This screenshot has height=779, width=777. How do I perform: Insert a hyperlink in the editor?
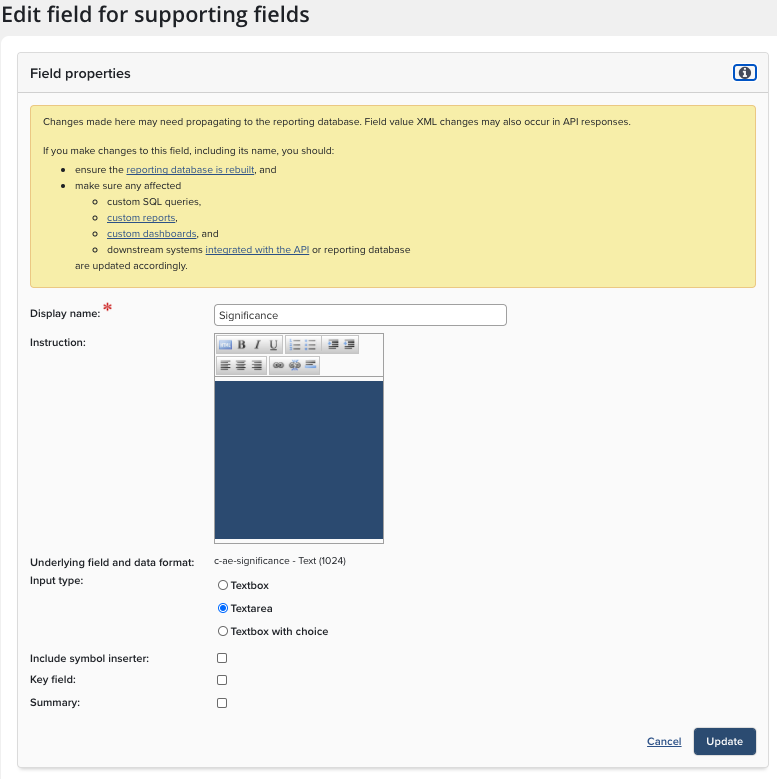click(x=279, y=366)
